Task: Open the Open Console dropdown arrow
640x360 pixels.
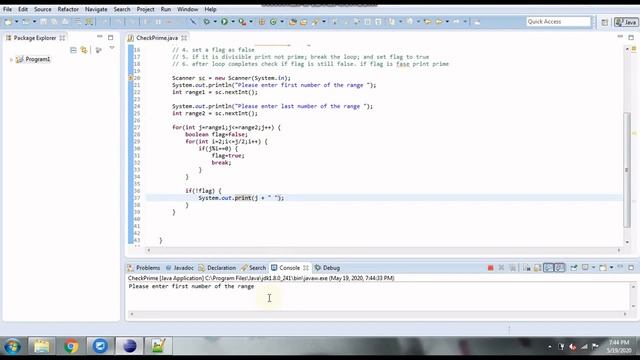Action: pos(611,268)
